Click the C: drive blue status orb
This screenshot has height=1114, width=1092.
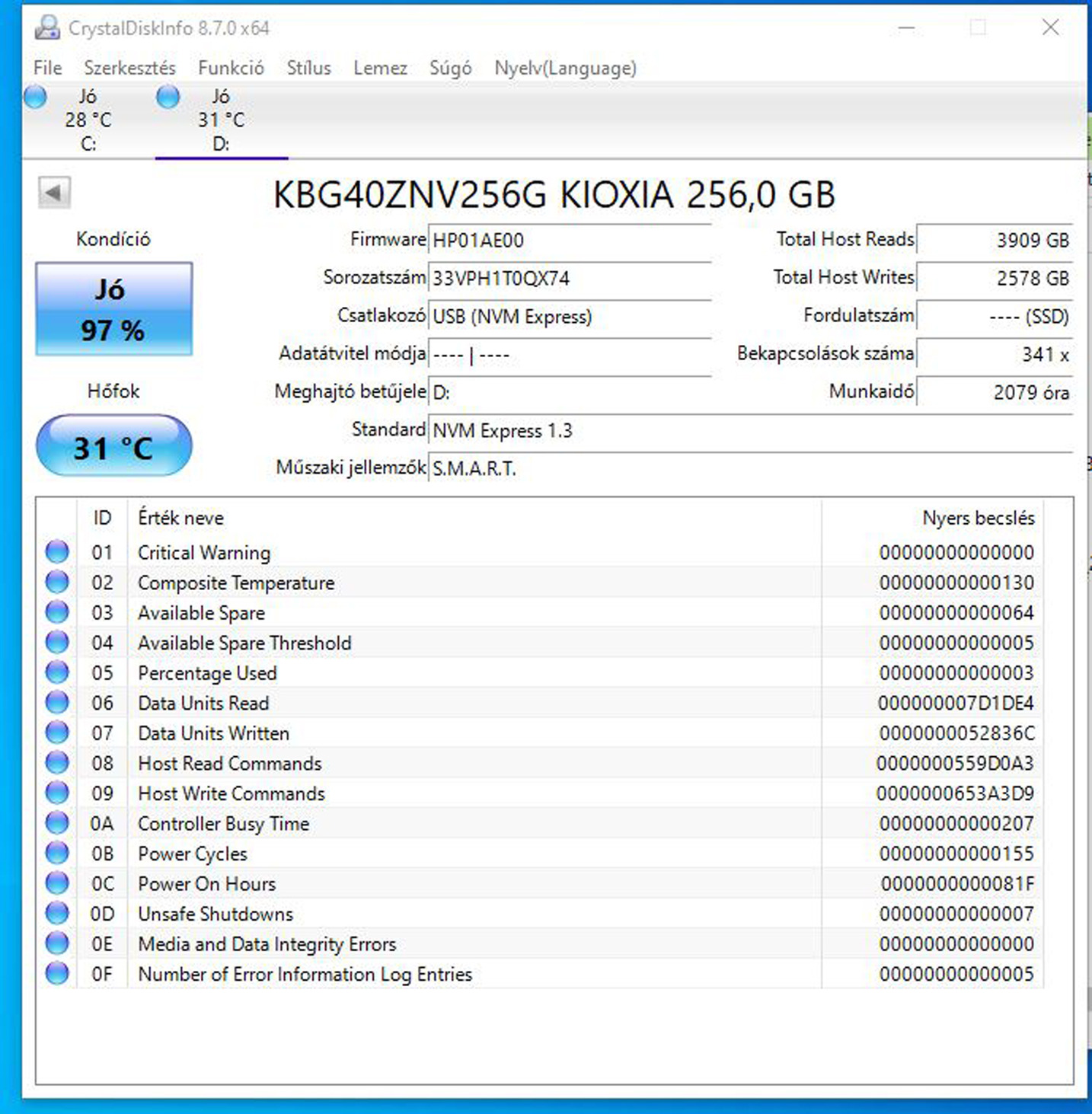tap(35, 97)
